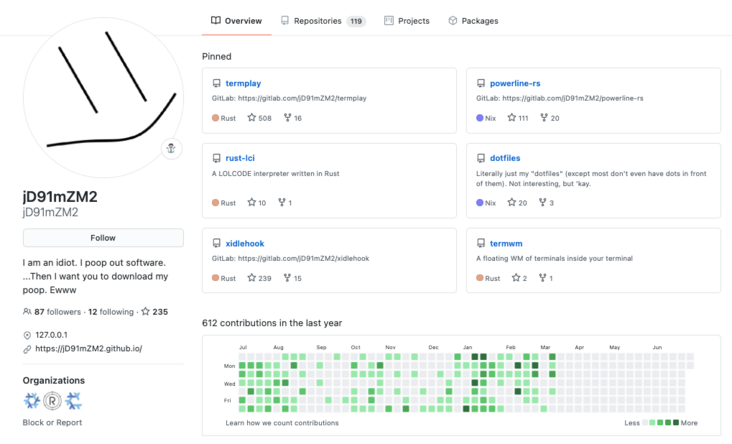The height and width of the screenshot is (444, 732).
Task: Click the status badge icon on avatar
Action: 171,148
